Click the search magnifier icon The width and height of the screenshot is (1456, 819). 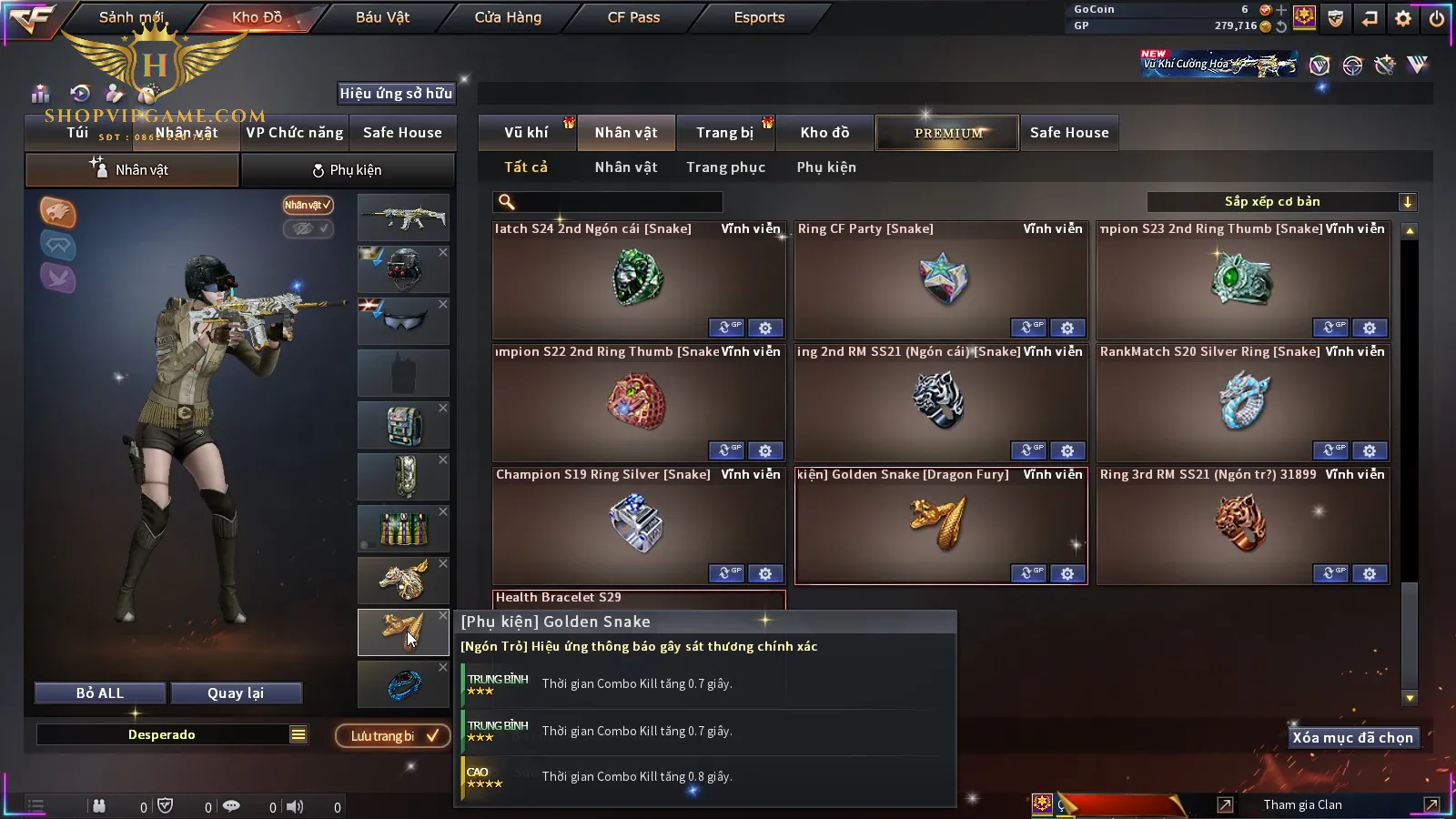(x=507, y=202)
